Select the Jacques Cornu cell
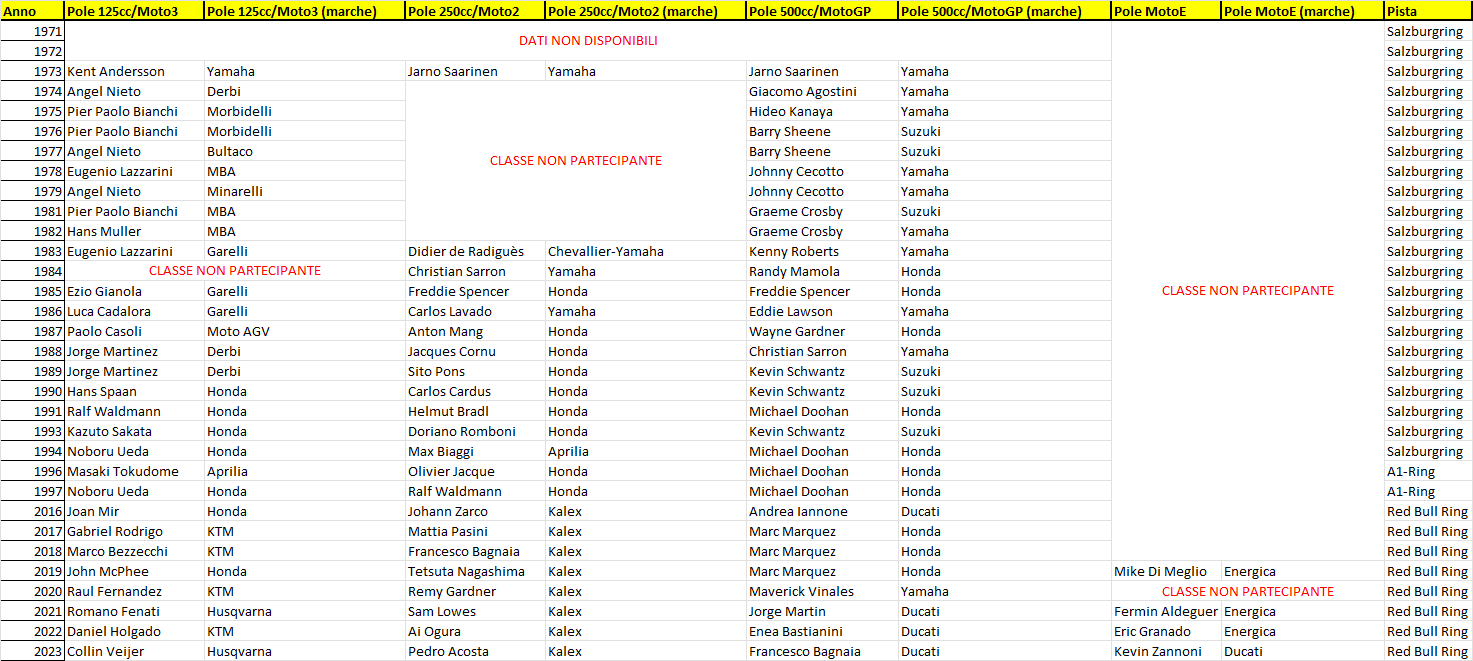The width and height of the screenshot is (1473, 661). pyautogui.click(x=475, y=351)
